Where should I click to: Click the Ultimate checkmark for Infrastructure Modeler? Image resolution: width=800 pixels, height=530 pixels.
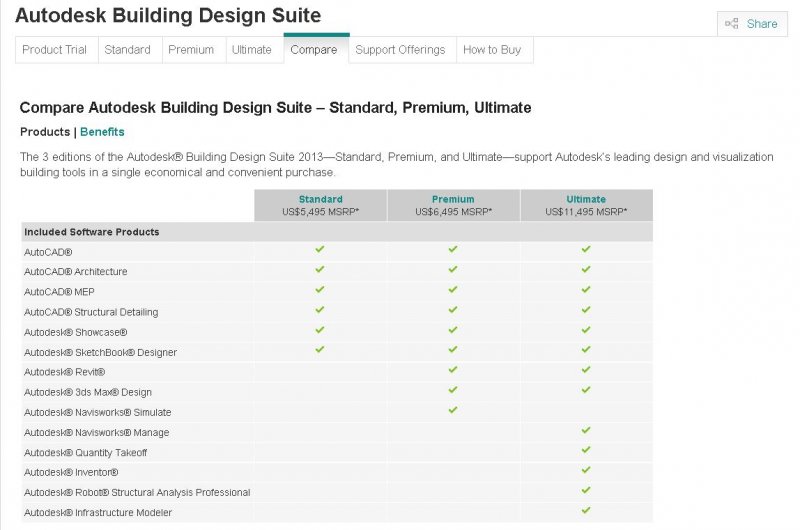coord(586,510)
